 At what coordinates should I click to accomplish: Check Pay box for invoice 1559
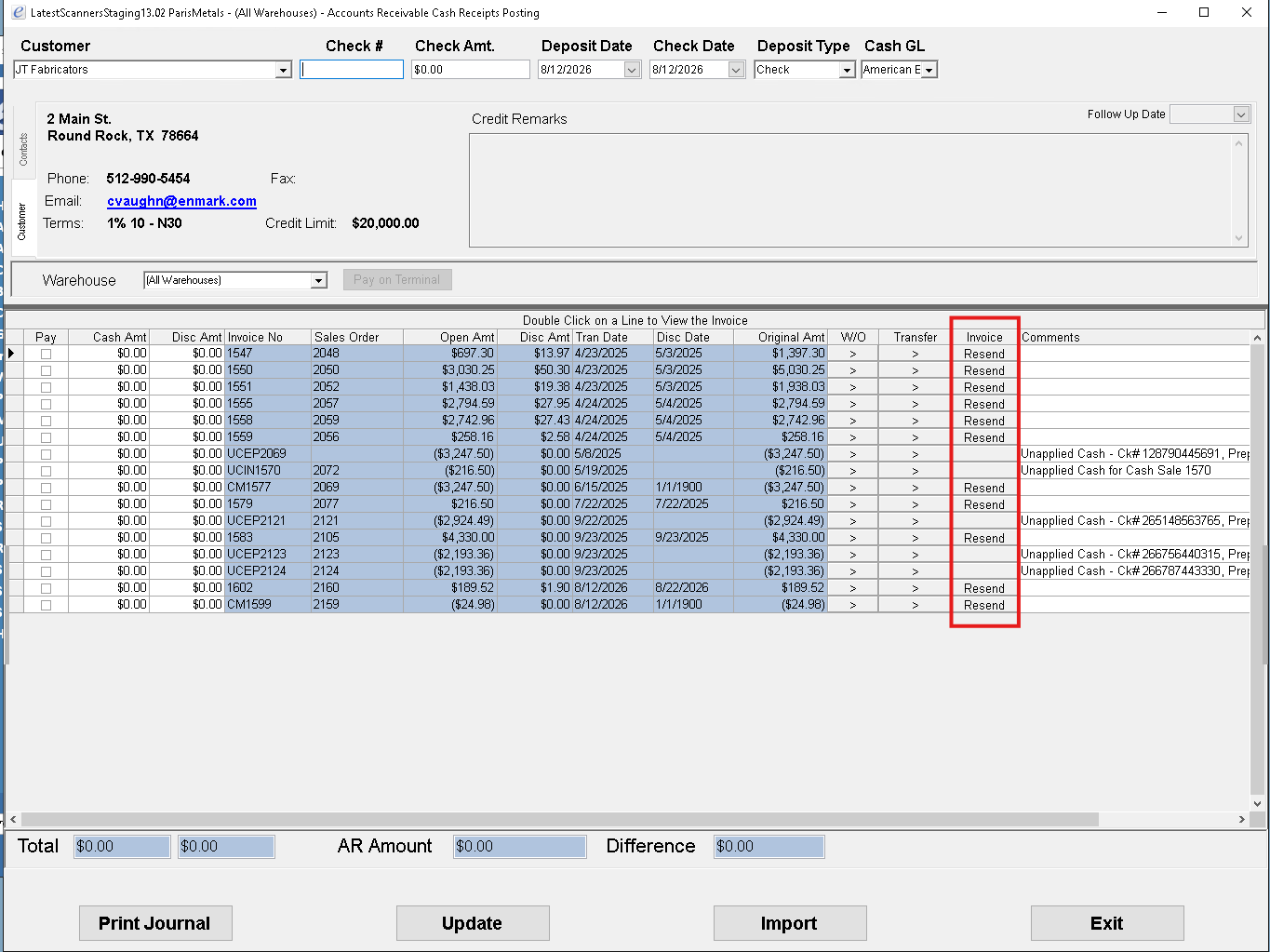click(x=46, y=437)
